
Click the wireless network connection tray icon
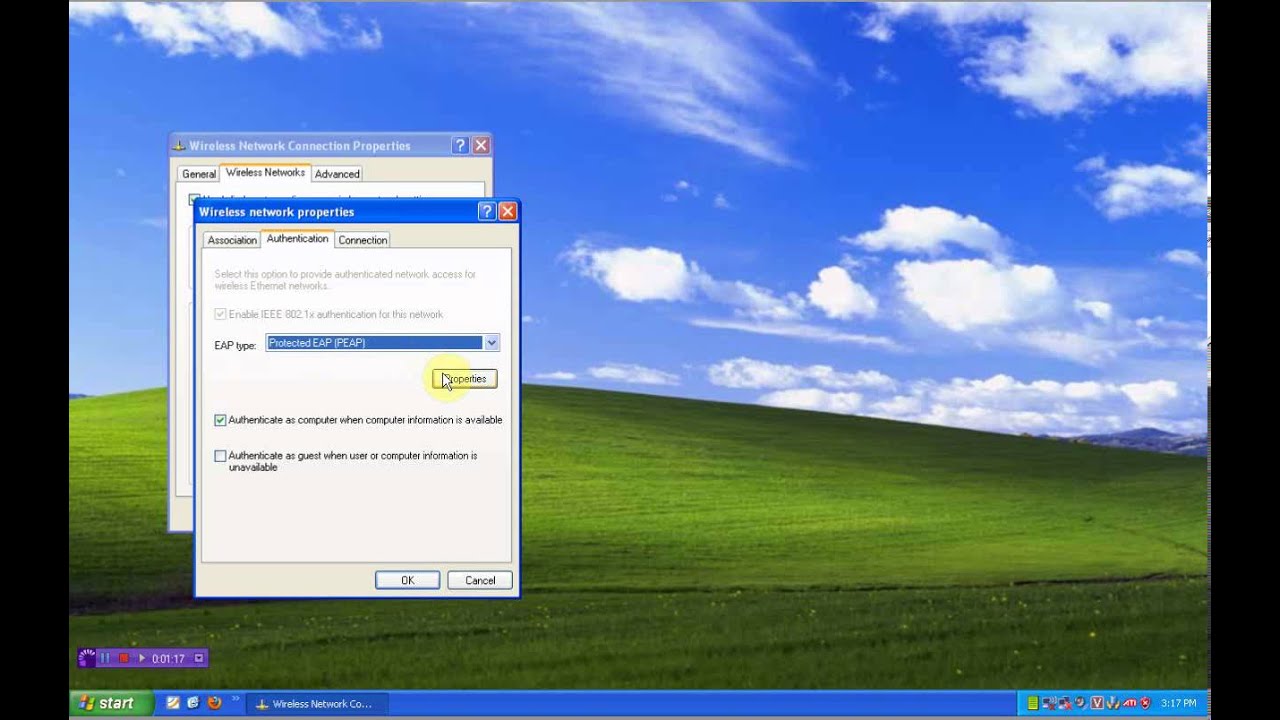tap(1049, 703)
